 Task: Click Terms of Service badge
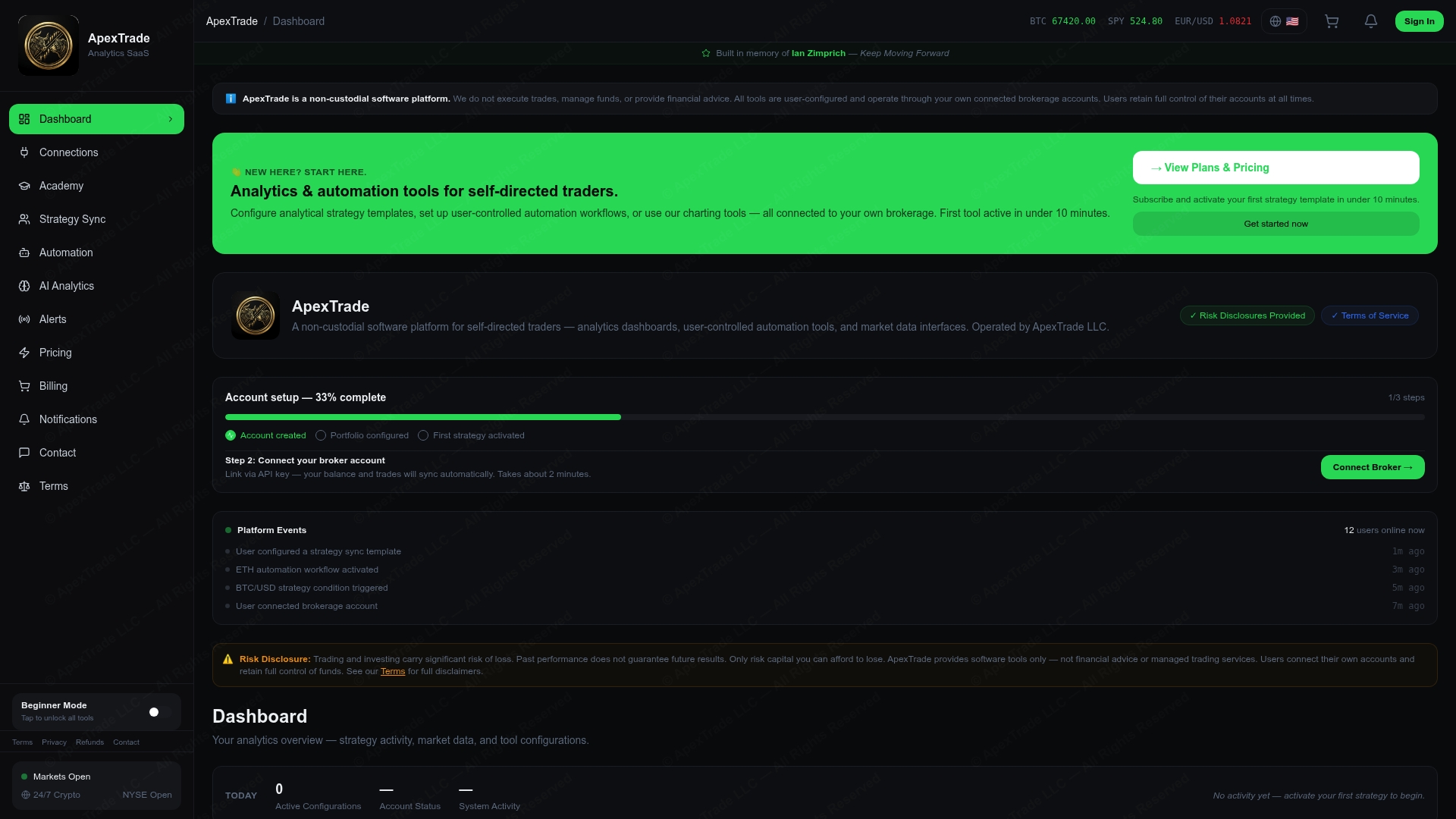[1370, 315]
